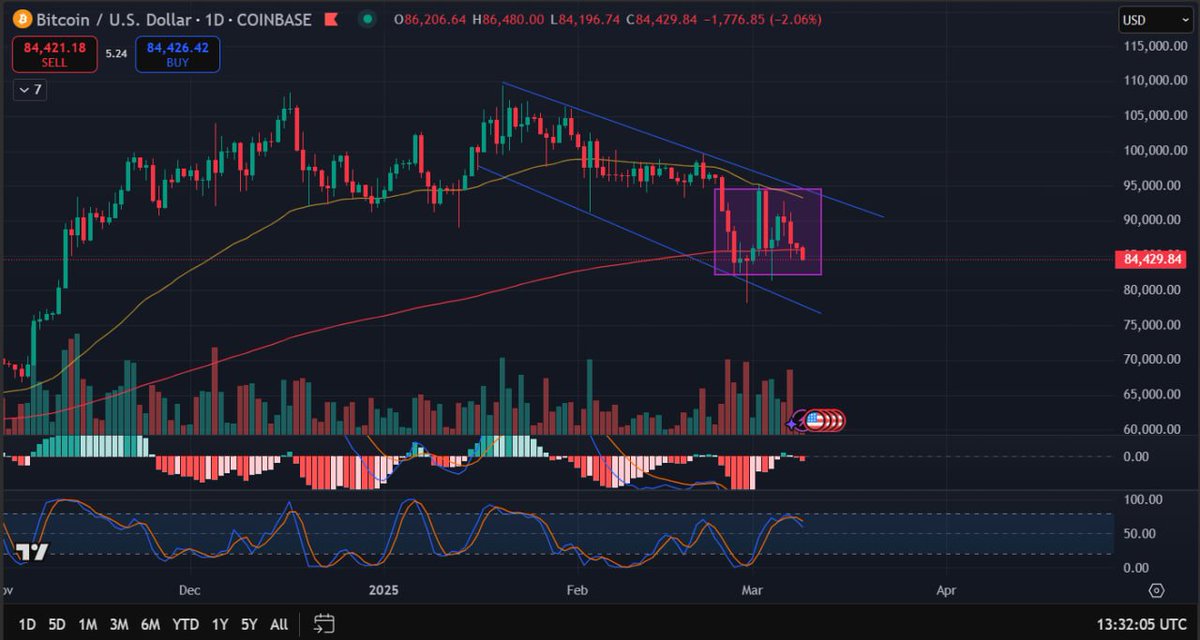Click the Dec label on time axis

click(190, 591)
